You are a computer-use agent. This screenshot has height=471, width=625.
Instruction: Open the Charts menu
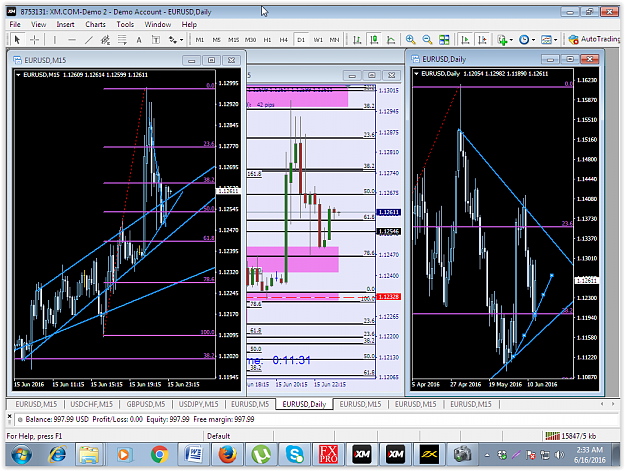pyautogui.click(x=95, y=24)
